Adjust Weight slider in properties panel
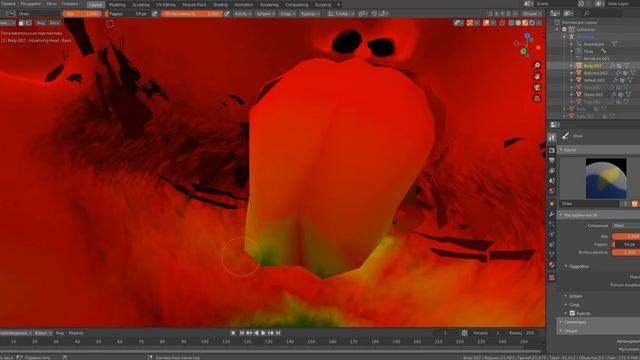The width and height of the screenshot is (640, 360). pos(626,236)
